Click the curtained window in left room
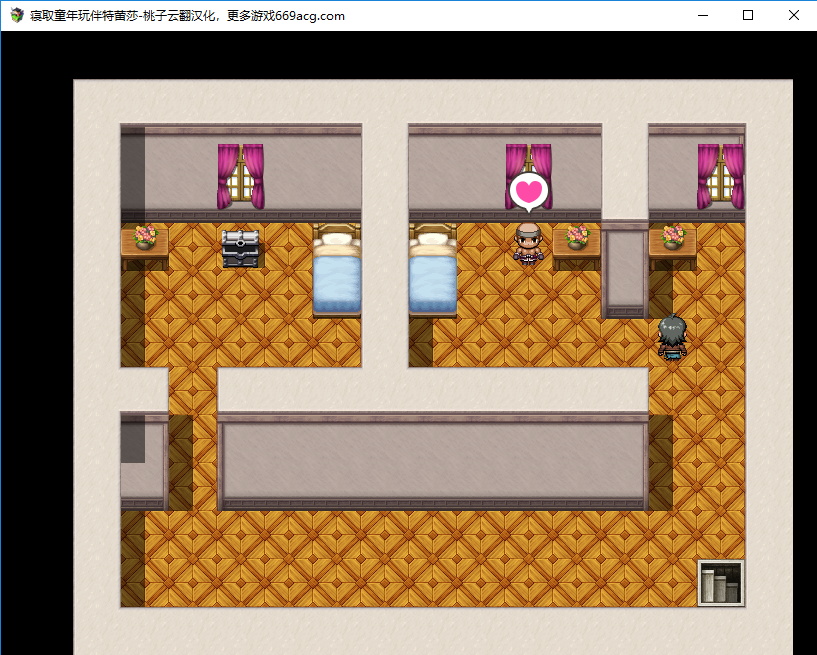This screenshot has height=655, width=817. click(x=241, y=177)
